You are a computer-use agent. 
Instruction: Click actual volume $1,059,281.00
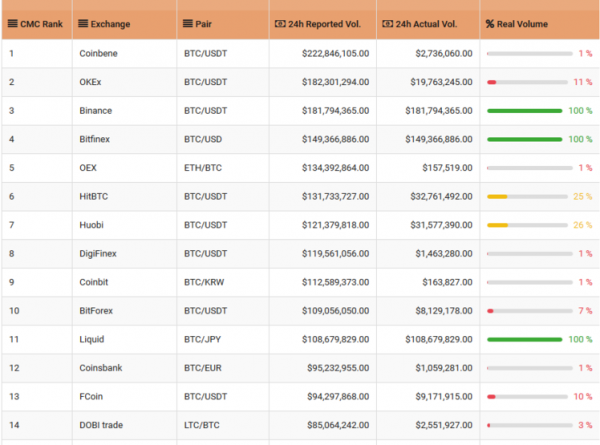tap(444, 368)
